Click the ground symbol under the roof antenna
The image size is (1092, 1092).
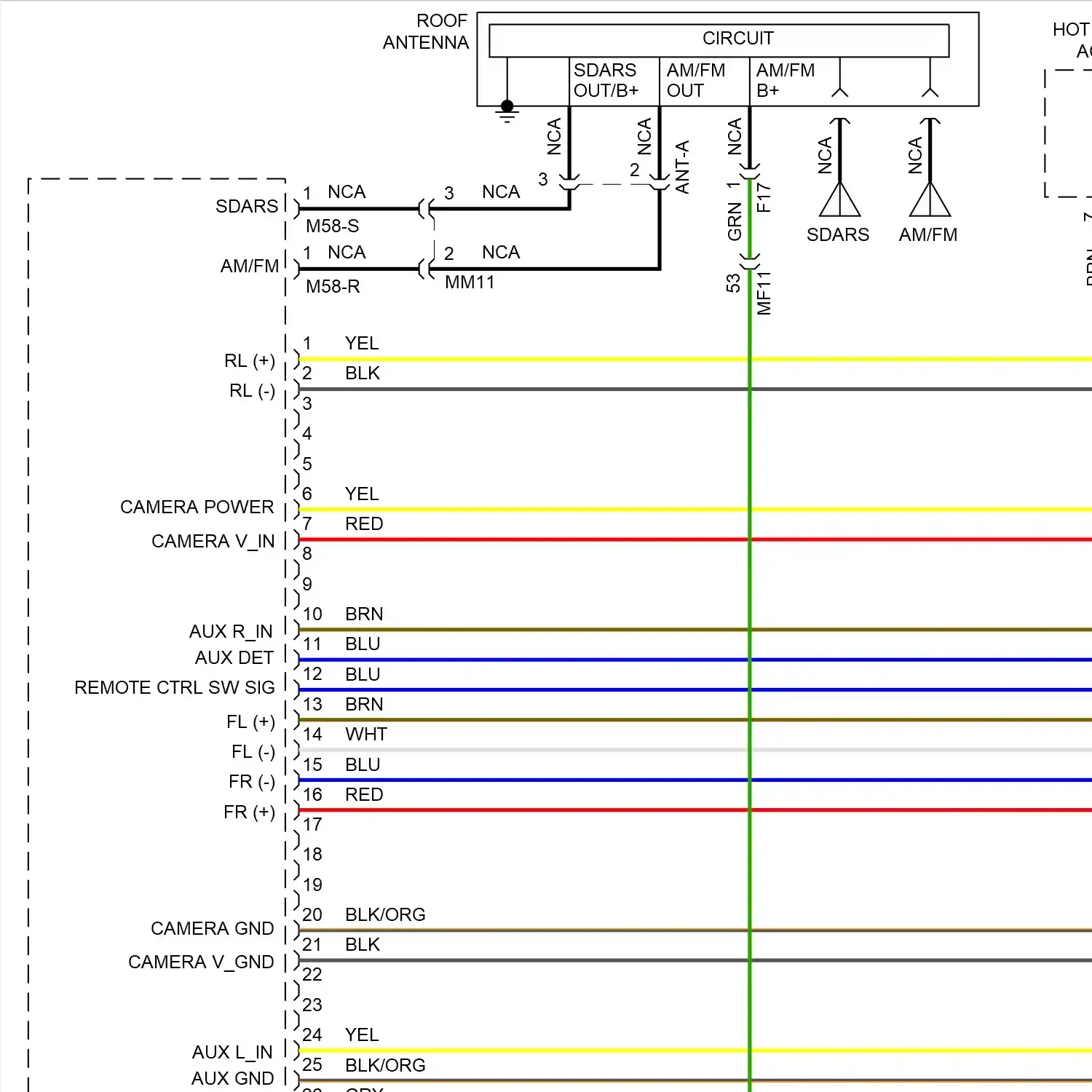[507, 111]
